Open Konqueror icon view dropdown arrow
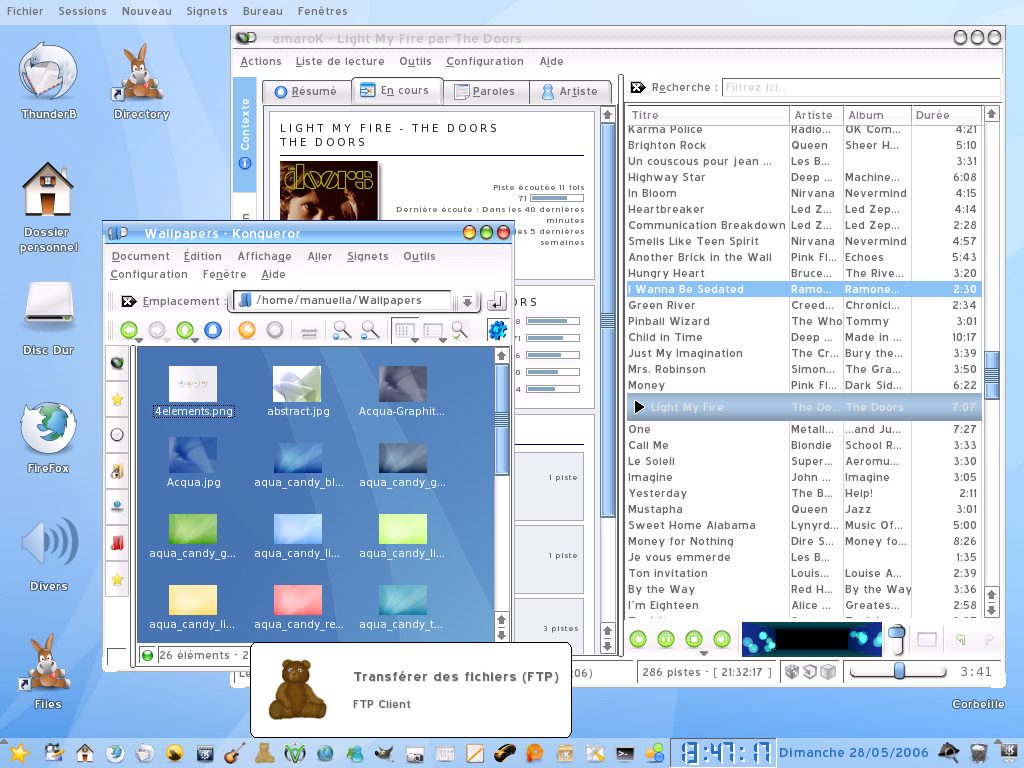The height and width of the screenshot is (768, 1024). point(415,340)
